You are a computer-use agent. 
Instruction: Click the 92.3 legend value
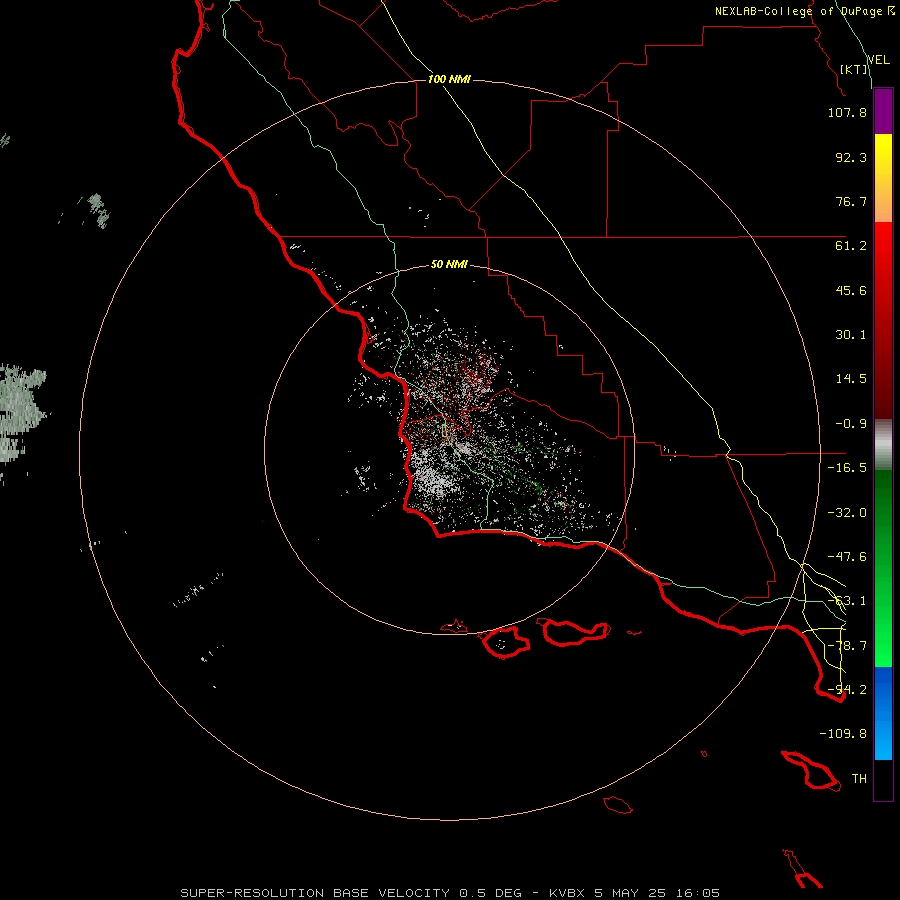851,157
